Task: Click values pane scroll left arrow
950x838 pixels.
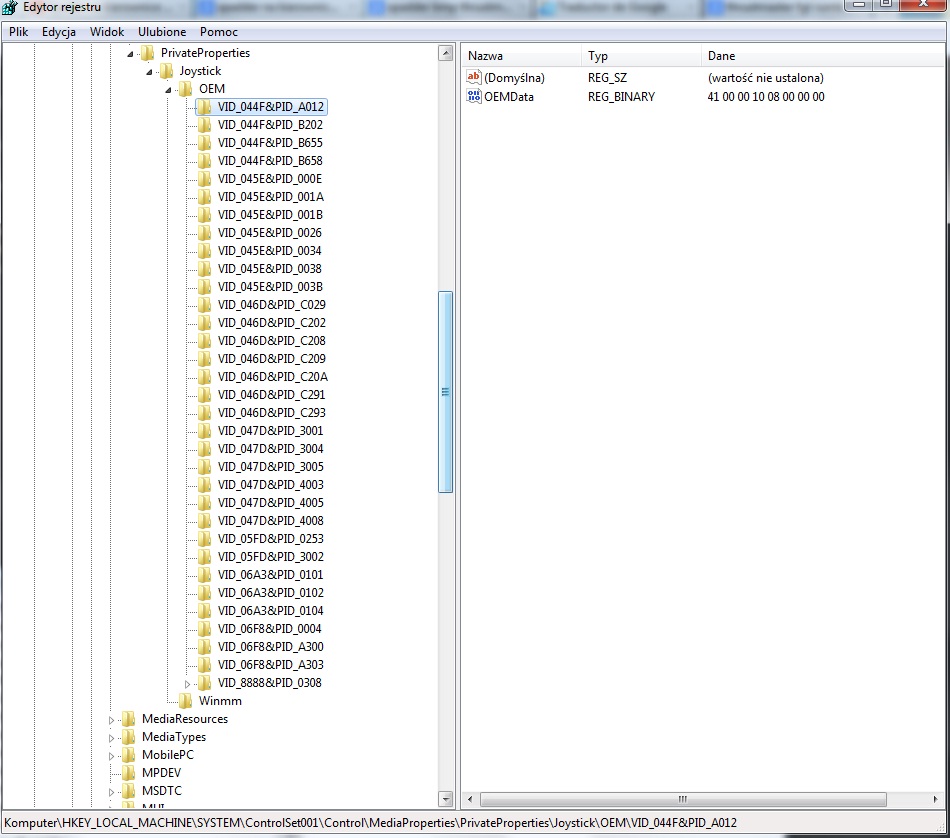Action: (x=470, y=799)
